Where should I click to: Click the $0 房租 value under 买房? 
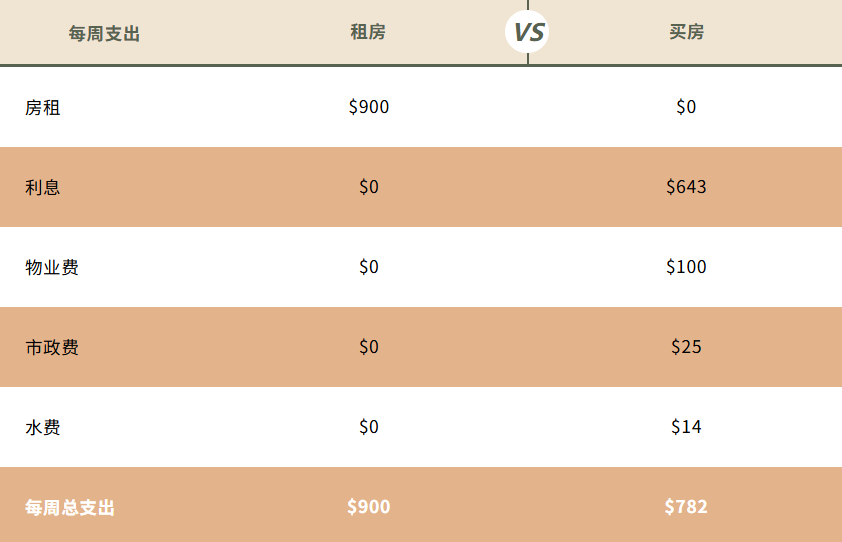point(686,107)
